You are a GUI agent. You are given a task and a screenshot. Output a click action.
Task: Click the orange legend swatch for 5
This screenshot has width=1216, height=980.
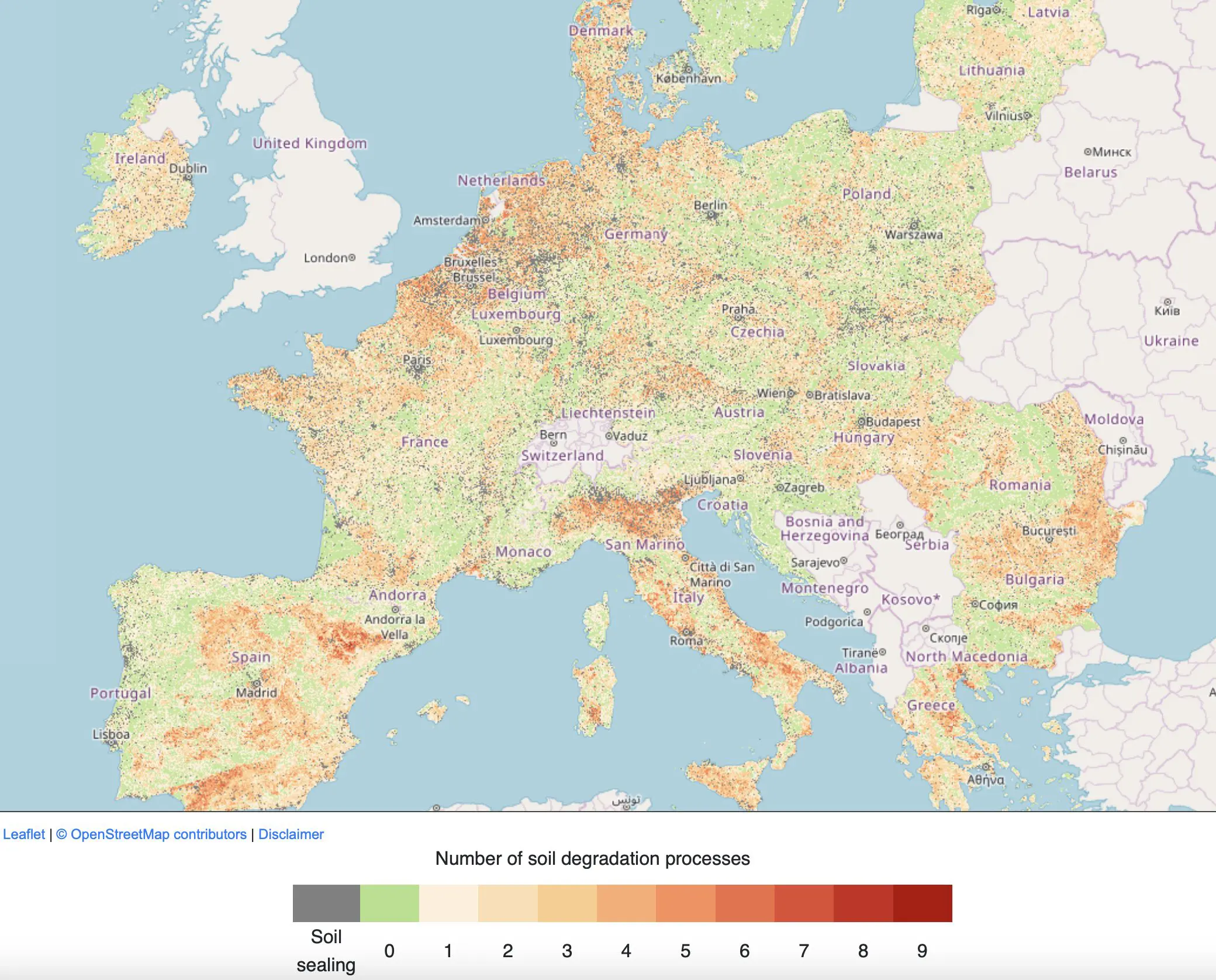tap(685, 903)
